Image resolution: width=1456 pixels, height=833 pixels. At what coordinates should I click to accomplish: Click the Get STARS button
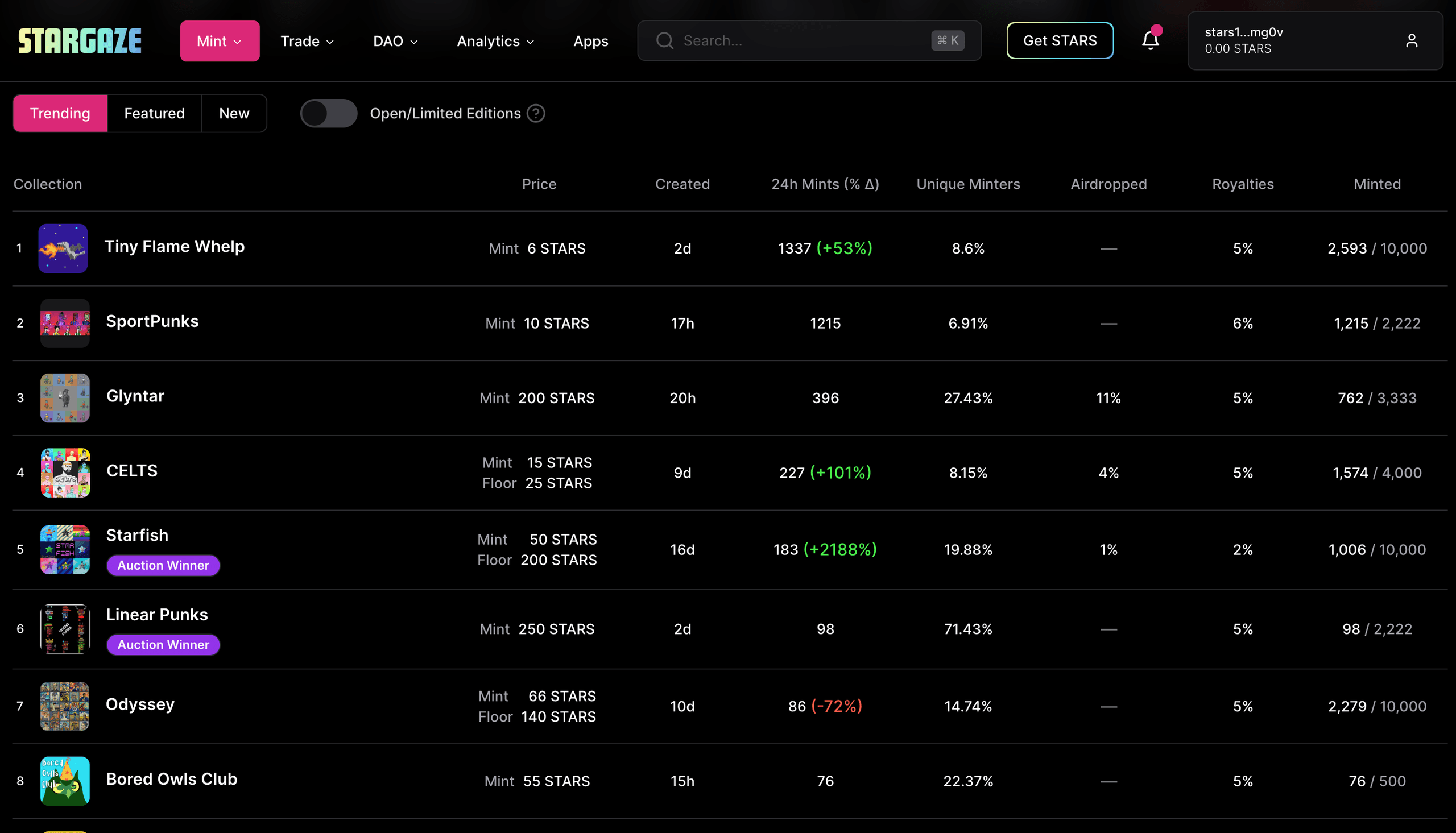(1060, 40)
